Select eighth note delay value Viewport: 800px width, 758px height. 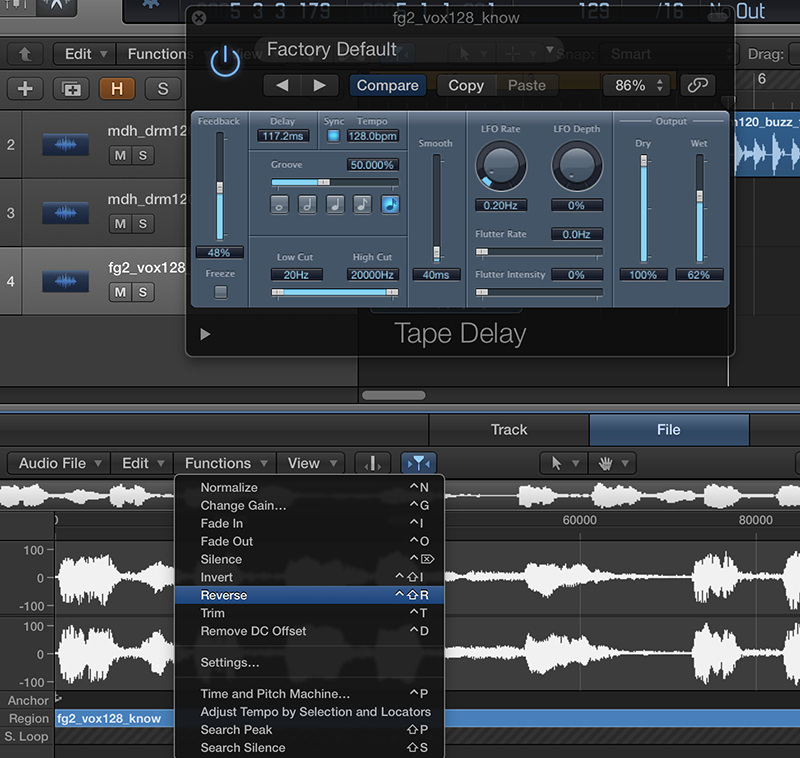[x=362, y=205]
